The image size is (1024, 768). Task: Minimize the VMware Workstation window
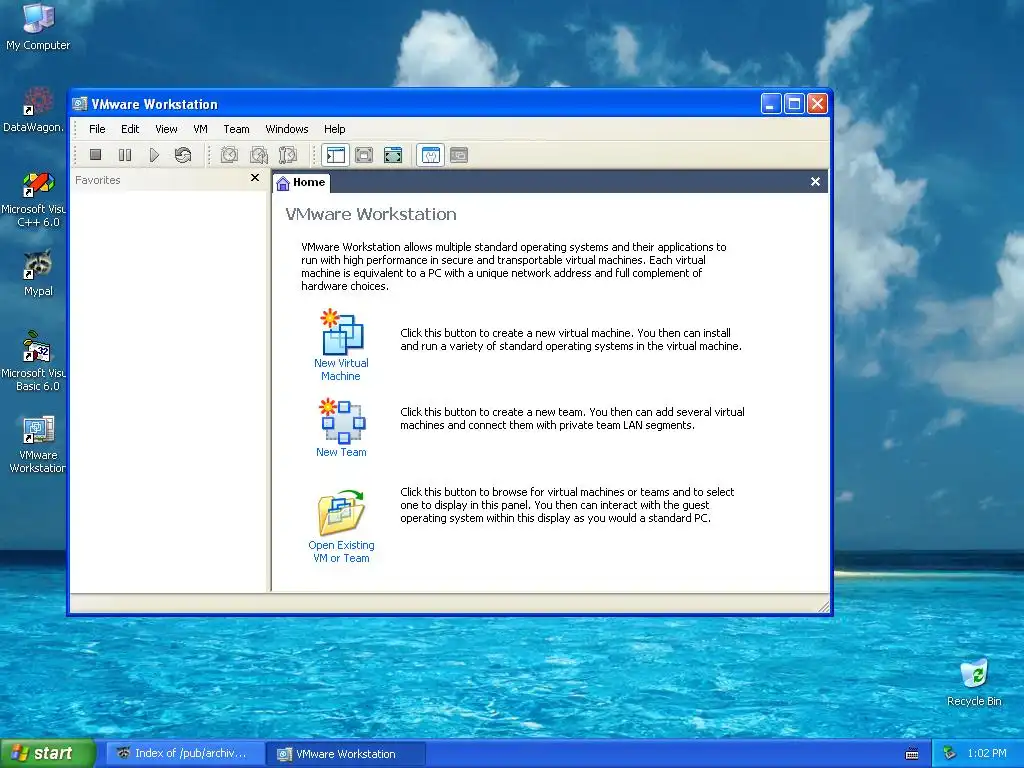pyautogui.click(x=771, y=104)
